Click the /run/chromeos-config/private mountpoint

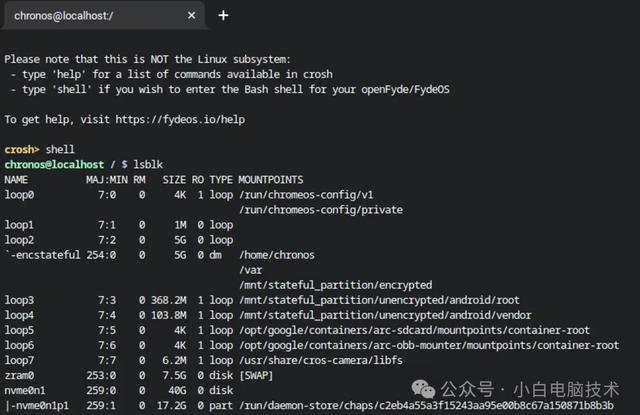321,210
